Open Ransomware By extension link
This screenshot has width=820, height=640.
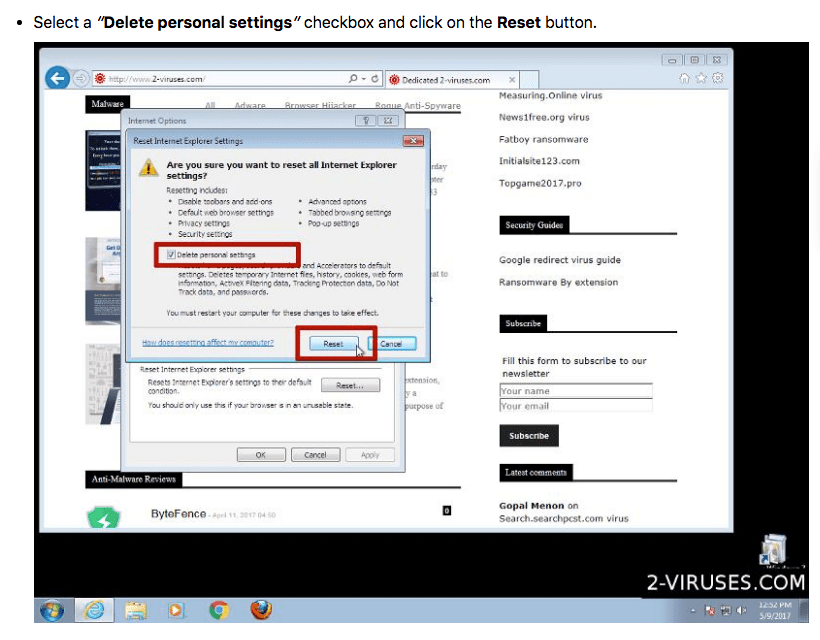[x=558, y=282]
